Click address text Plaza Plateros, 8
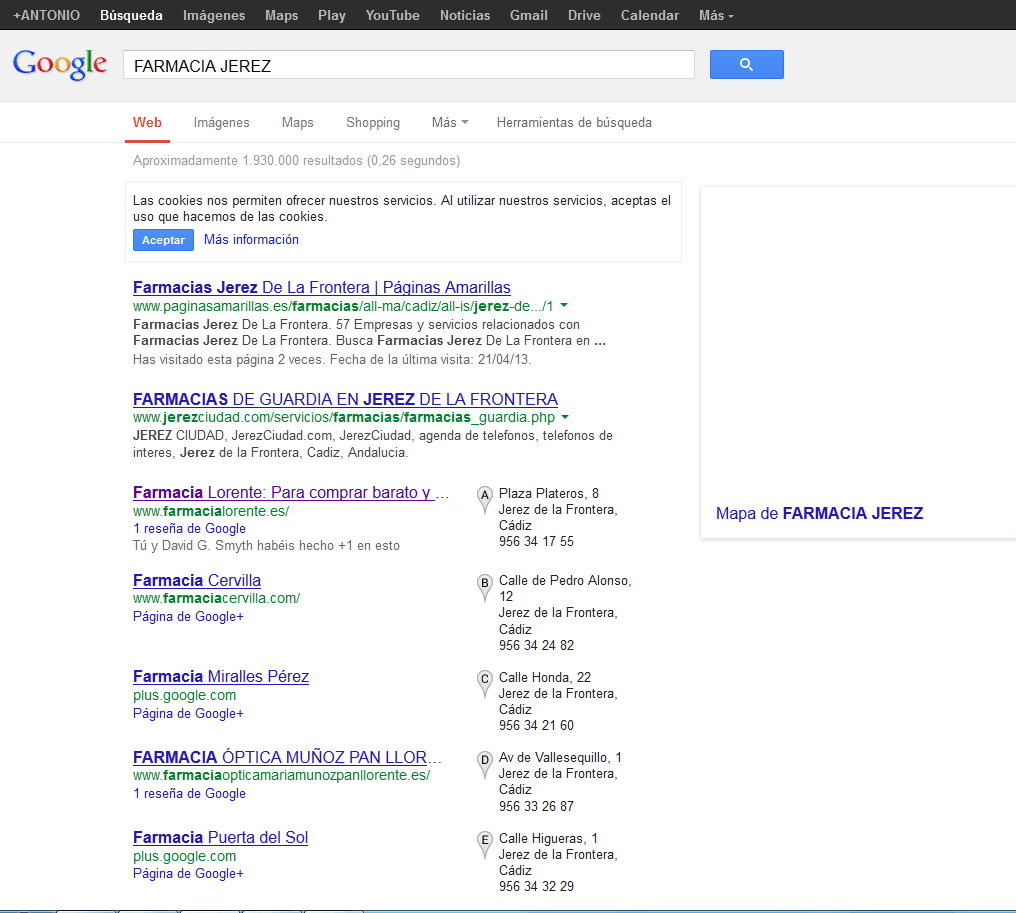1016x913 pixels. 549,493
